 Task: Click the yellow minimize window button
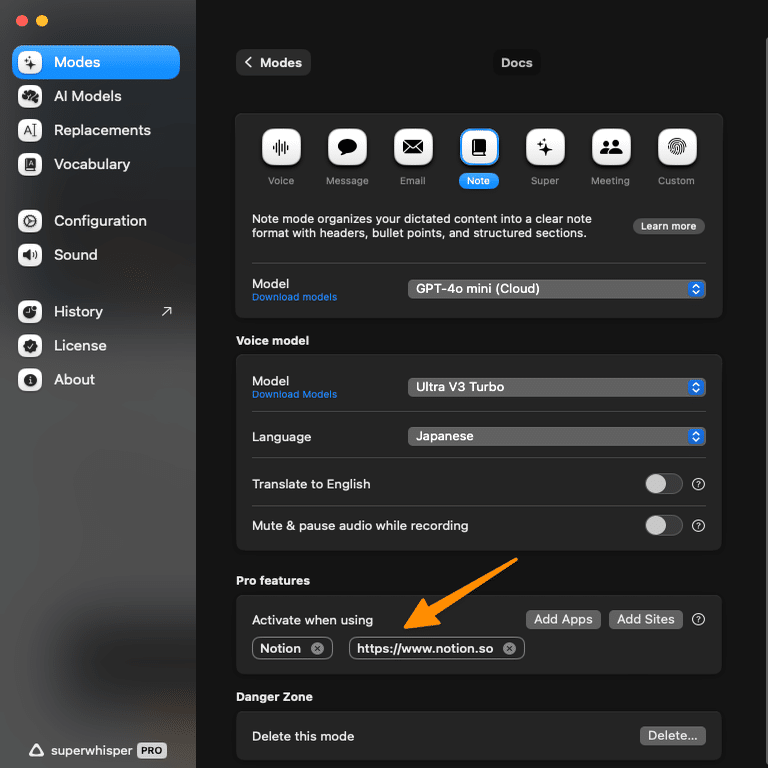pos(42,21)
